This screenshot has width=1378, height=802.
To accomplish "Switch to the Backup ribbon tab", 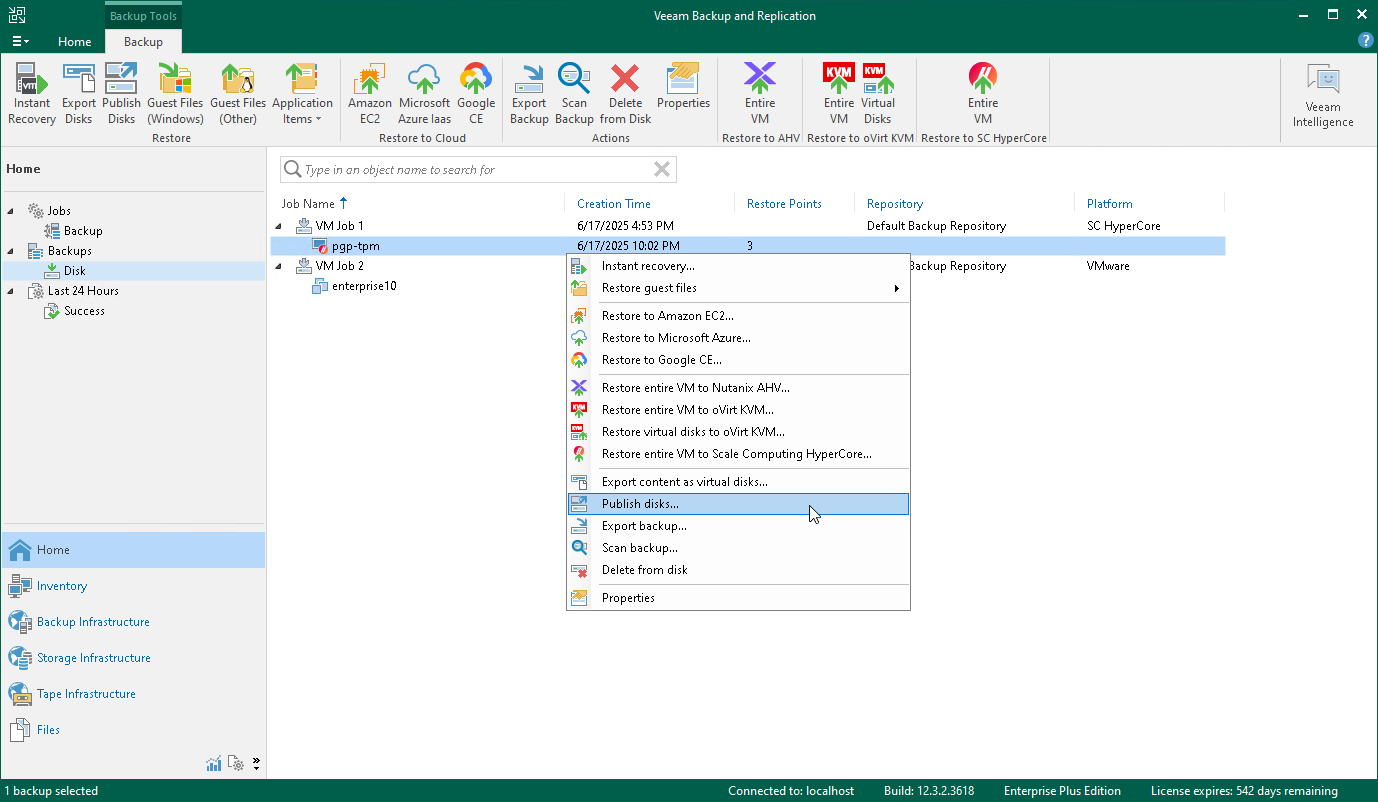I will (143, 42).
